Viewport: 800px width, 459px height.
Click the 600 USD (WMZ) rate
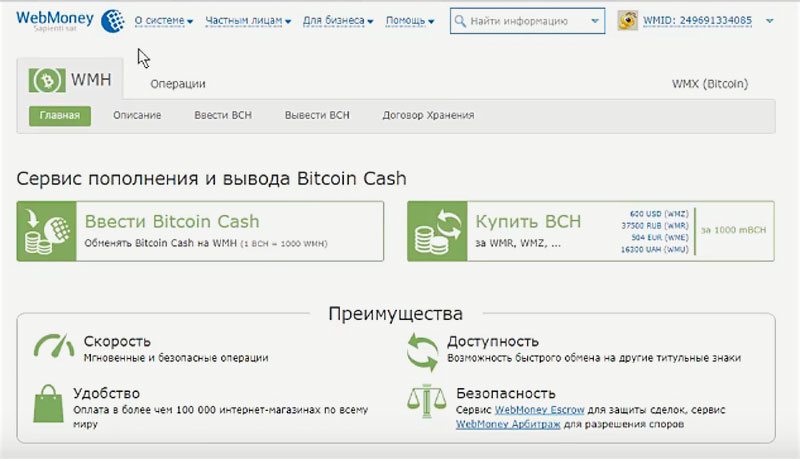click(x=659, y=214)
